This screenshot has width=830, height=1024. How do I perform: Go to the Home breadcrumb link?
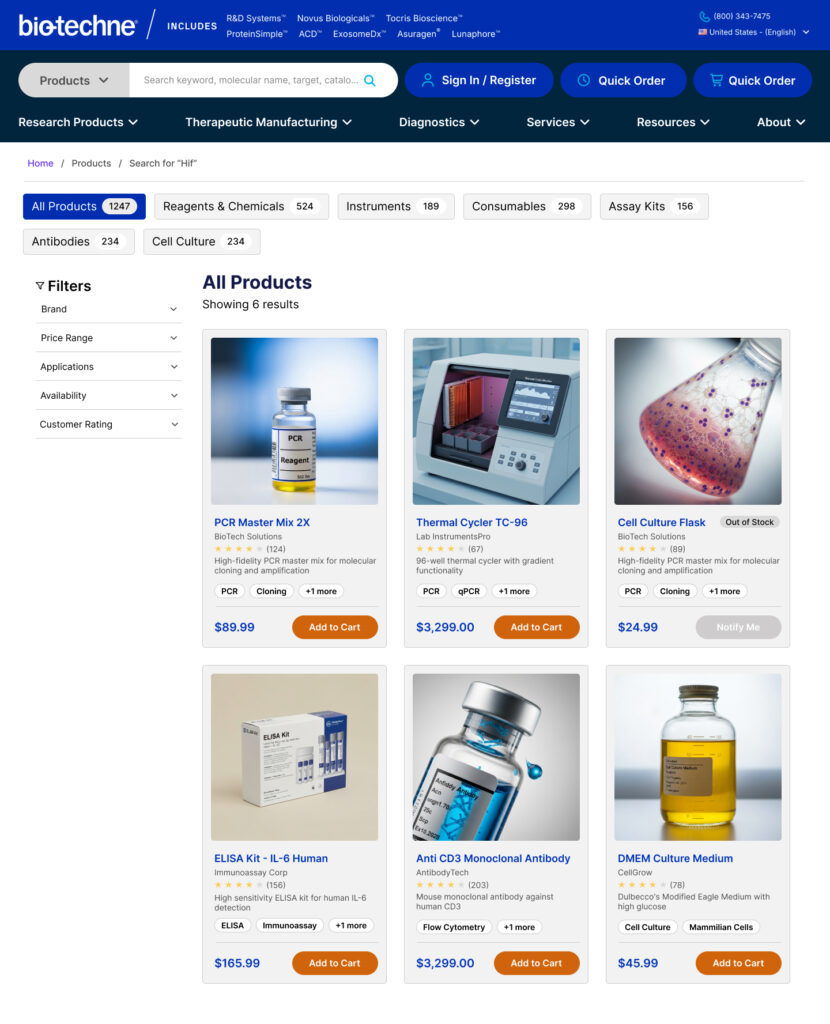point(40,163)
